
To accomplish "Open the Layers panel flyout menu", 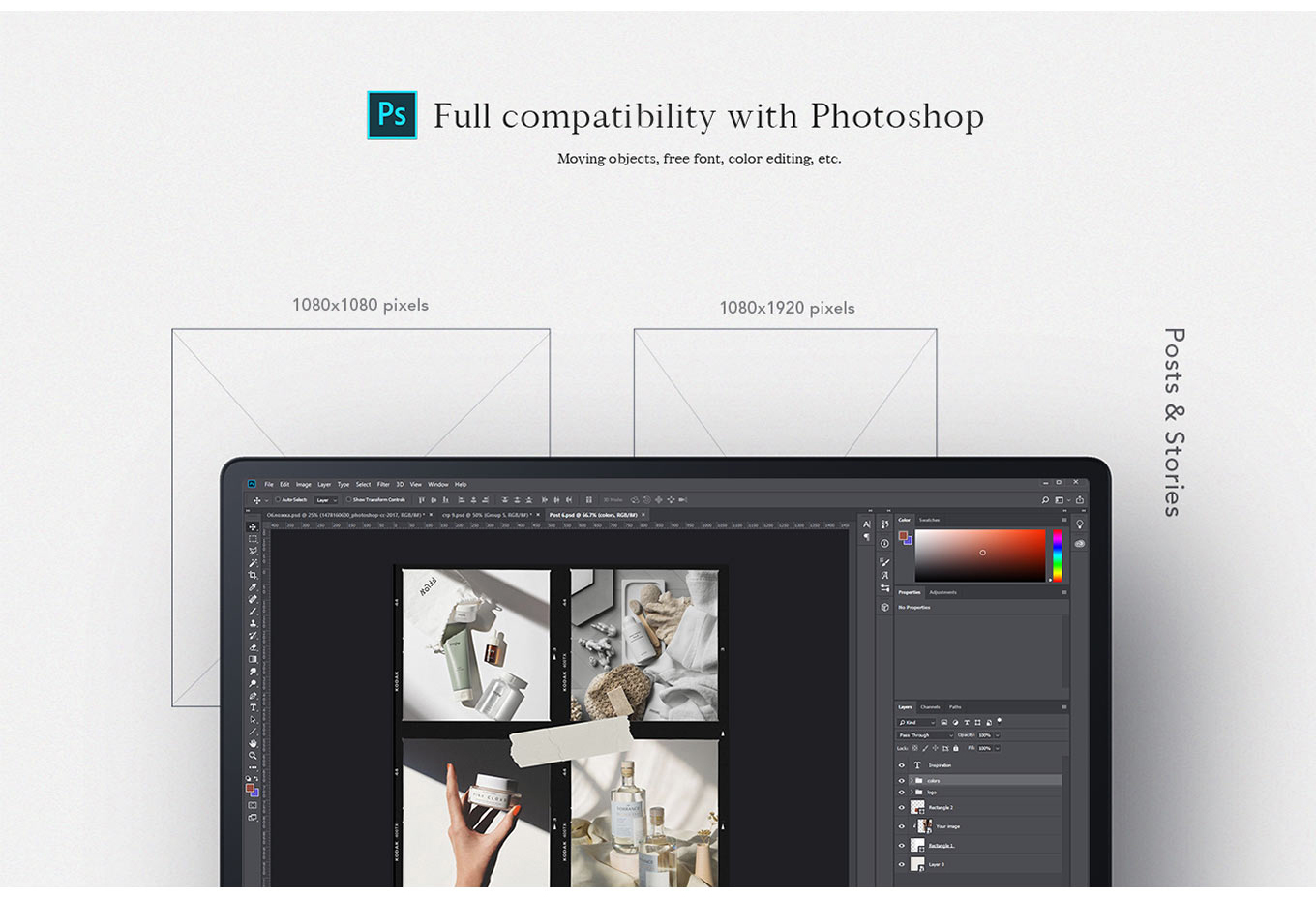I will click(1064, 707).
